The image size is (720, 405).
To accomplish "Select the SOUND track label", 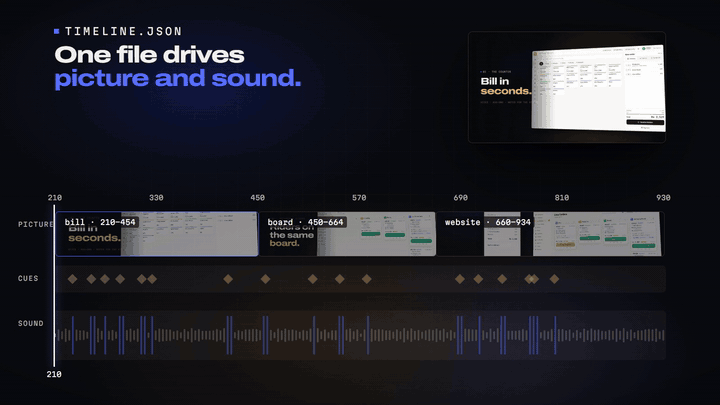I will pos(31,323).
